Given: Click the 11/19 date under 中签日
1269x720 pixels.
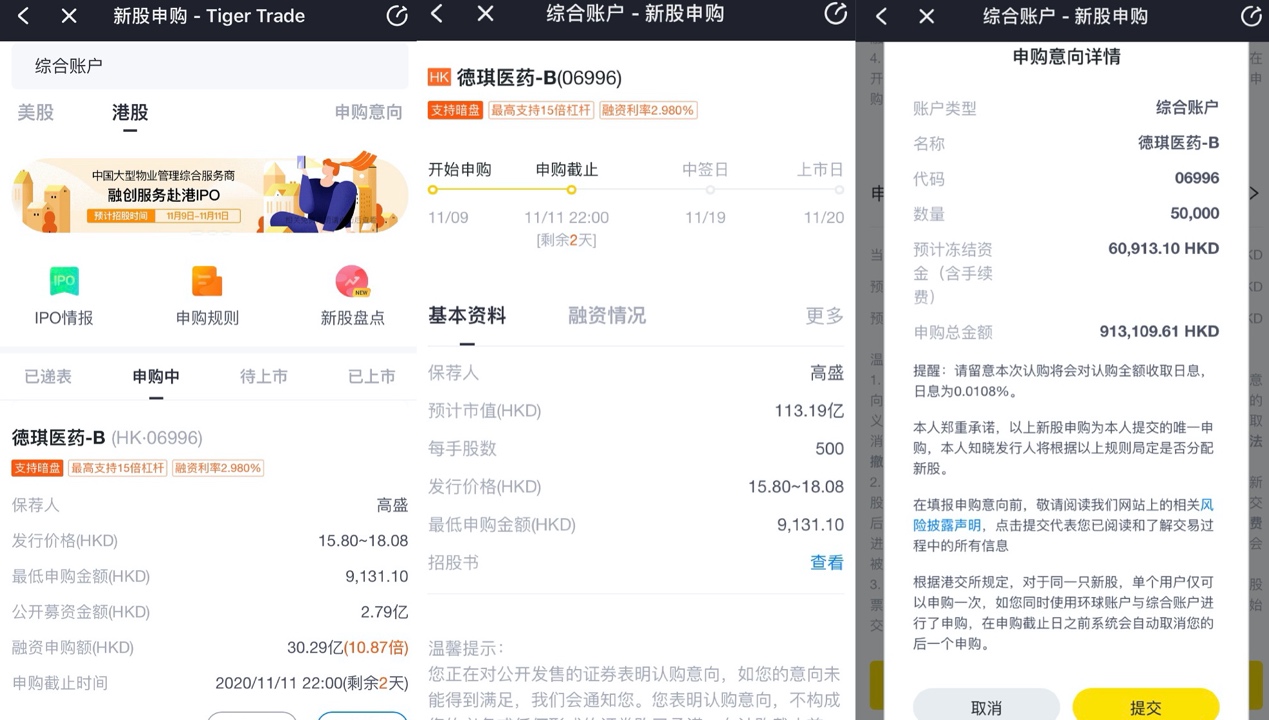Looking at the screenshot, I should (x=705, y=218).
